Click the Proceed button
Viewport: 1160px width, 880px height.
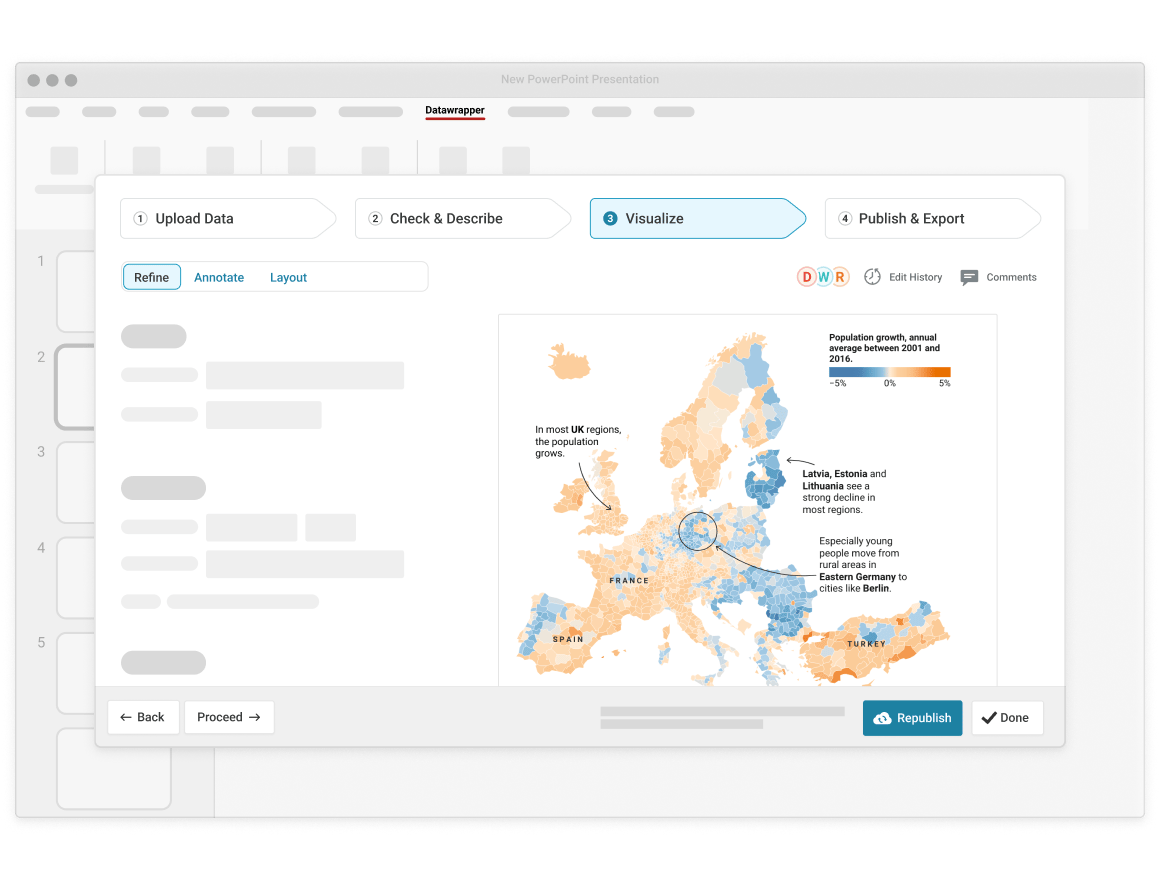click(x=229, y=717)
